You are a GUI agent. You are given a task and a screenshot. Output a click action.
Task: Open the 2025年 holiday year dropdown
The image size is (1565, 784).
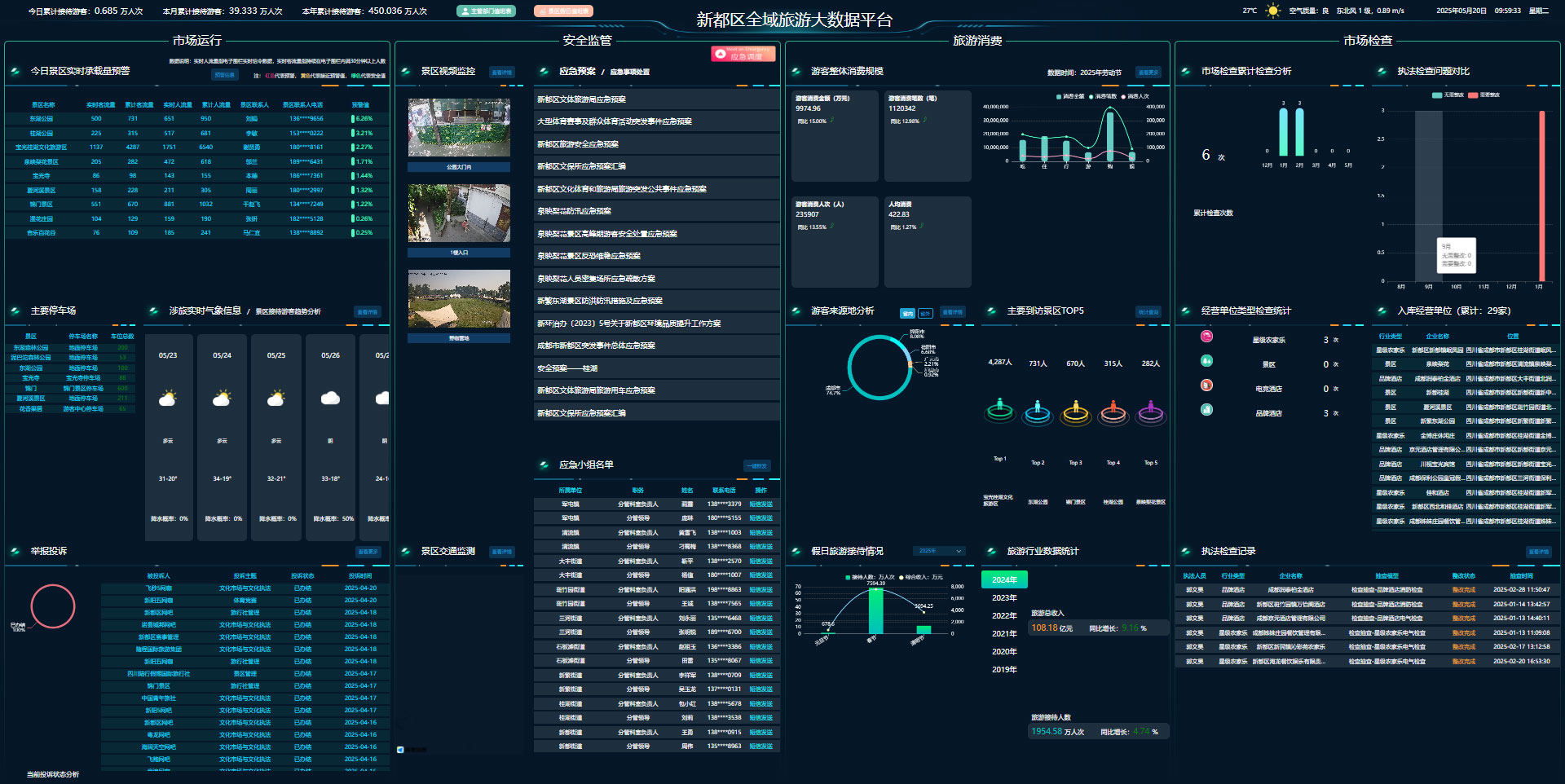pyautogui.click(x=938, y=552)
